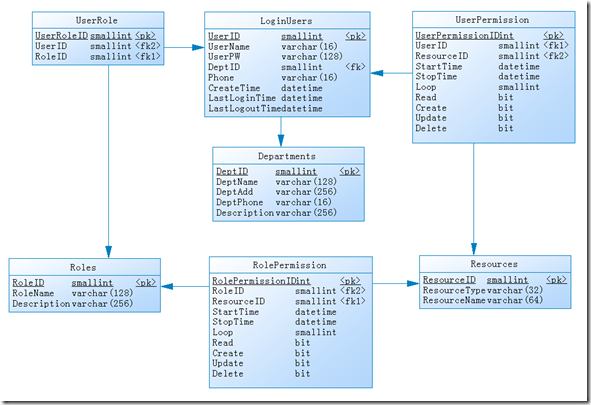Select the UserRole table header
591x405 pixels.
click(98, 20)
